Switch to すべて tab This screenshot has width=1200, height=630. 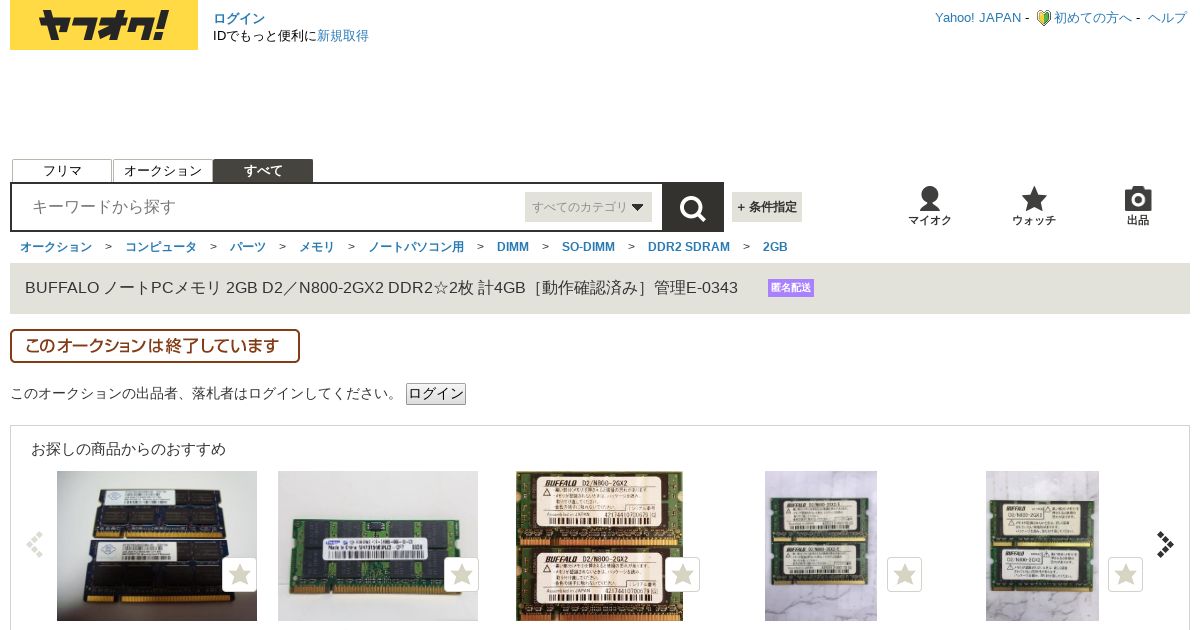tap(263, 171)
